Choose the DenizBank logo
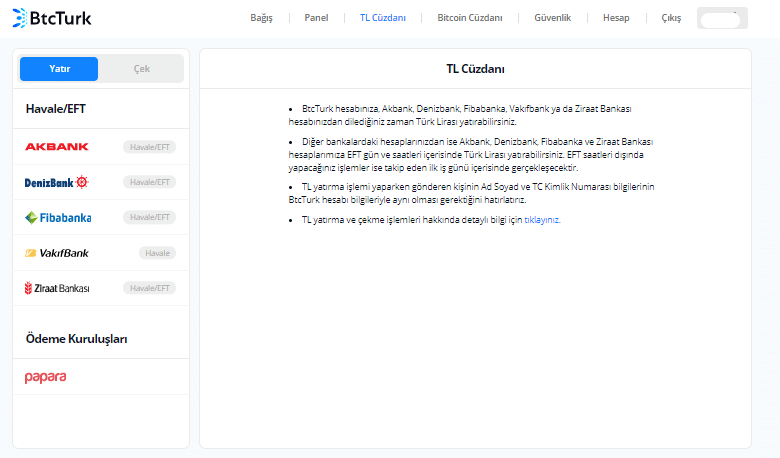This screenshot has width=780, height=458. tap(57, 182)
